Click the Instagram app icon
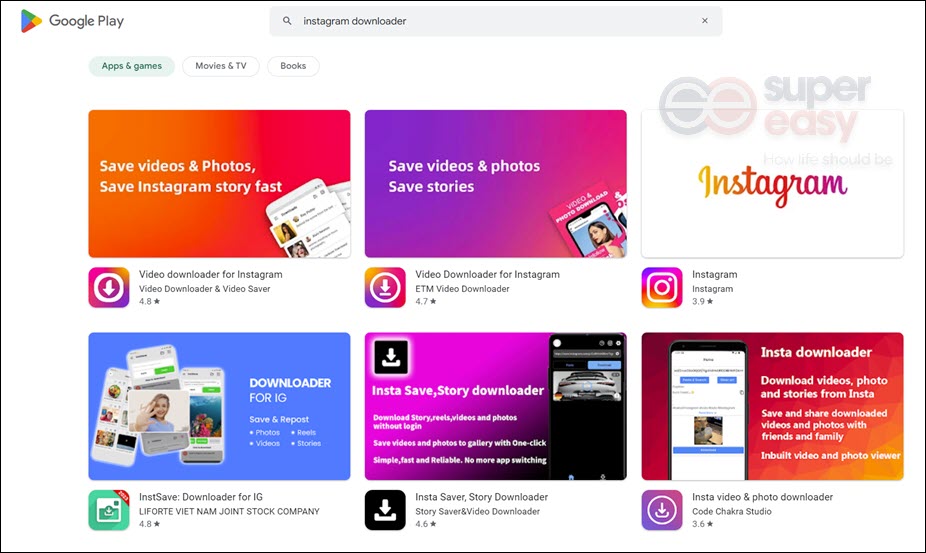The height and width of the screenshot is (553, 926). [x=662, y=288]
